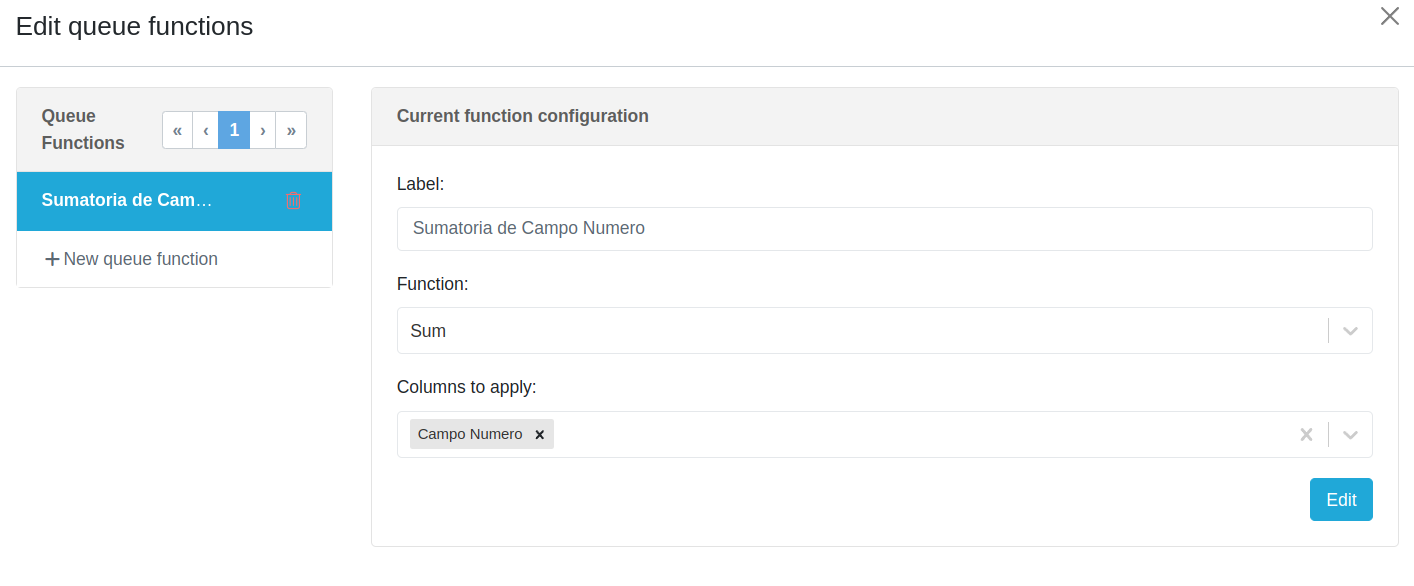Viewport: 1414px width, 586px height.
Task: Click the Queue Functions panel heading
Action: point(83,129)
